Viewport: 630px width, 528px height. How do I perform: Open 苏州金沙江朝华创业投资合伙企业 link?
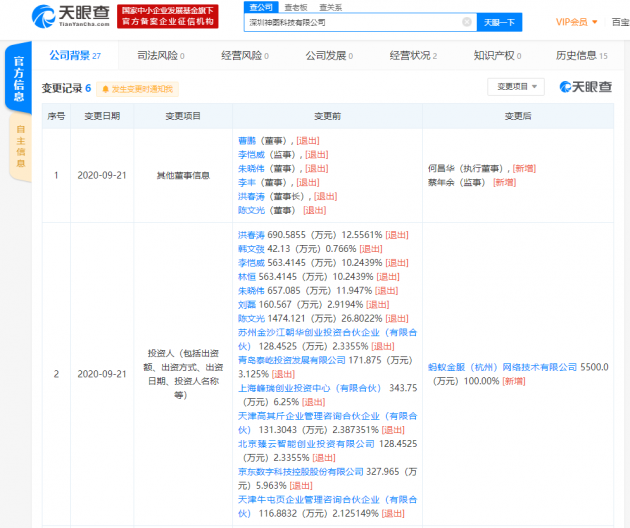point(327,339)
